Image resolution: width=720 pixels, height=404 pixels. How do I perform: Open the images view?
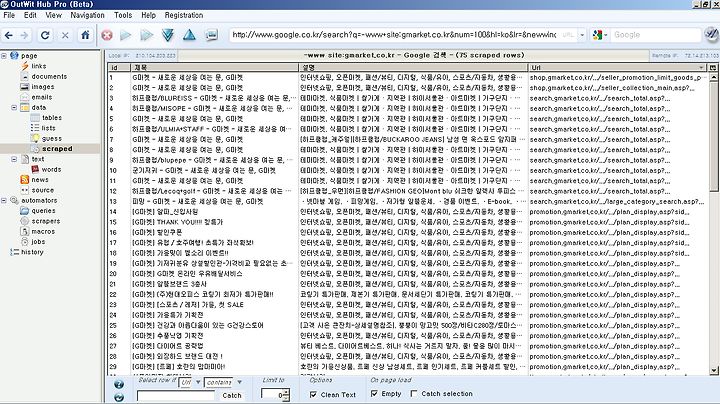(x=43, y=87)
